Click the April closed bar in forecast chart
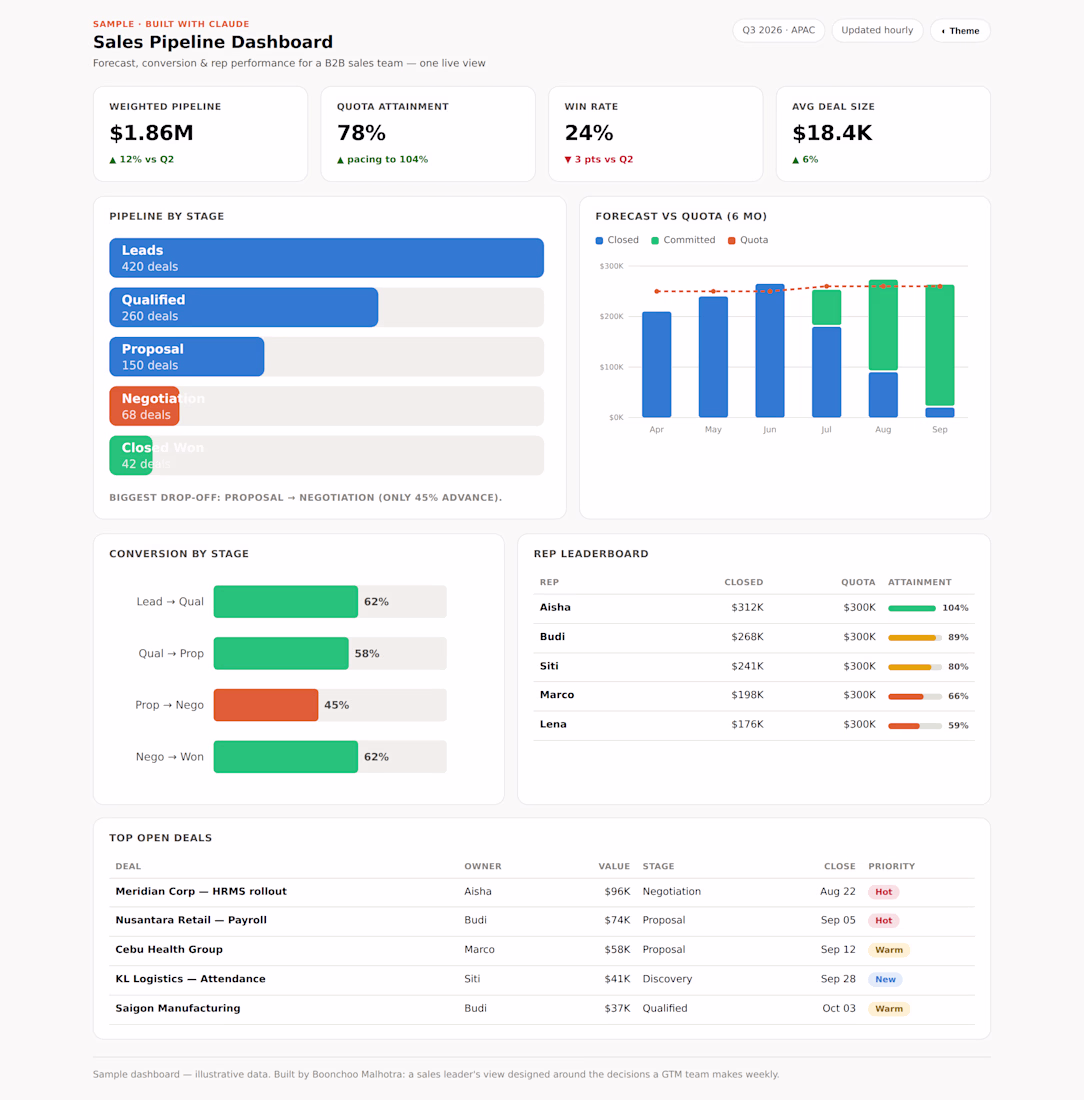 click(x=657, y=365)
